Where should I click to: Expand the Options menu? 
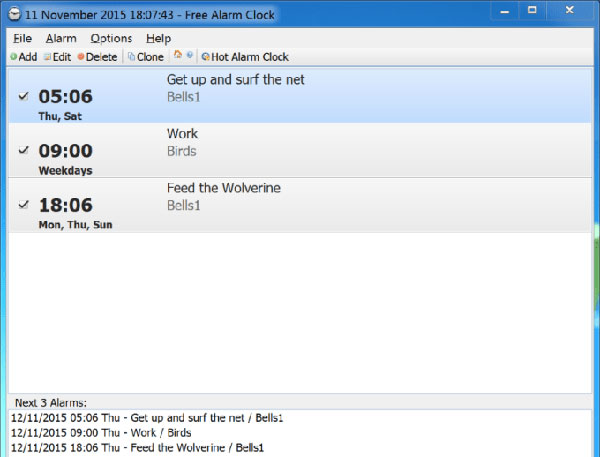pyautogui.click(x=110, y=38)
